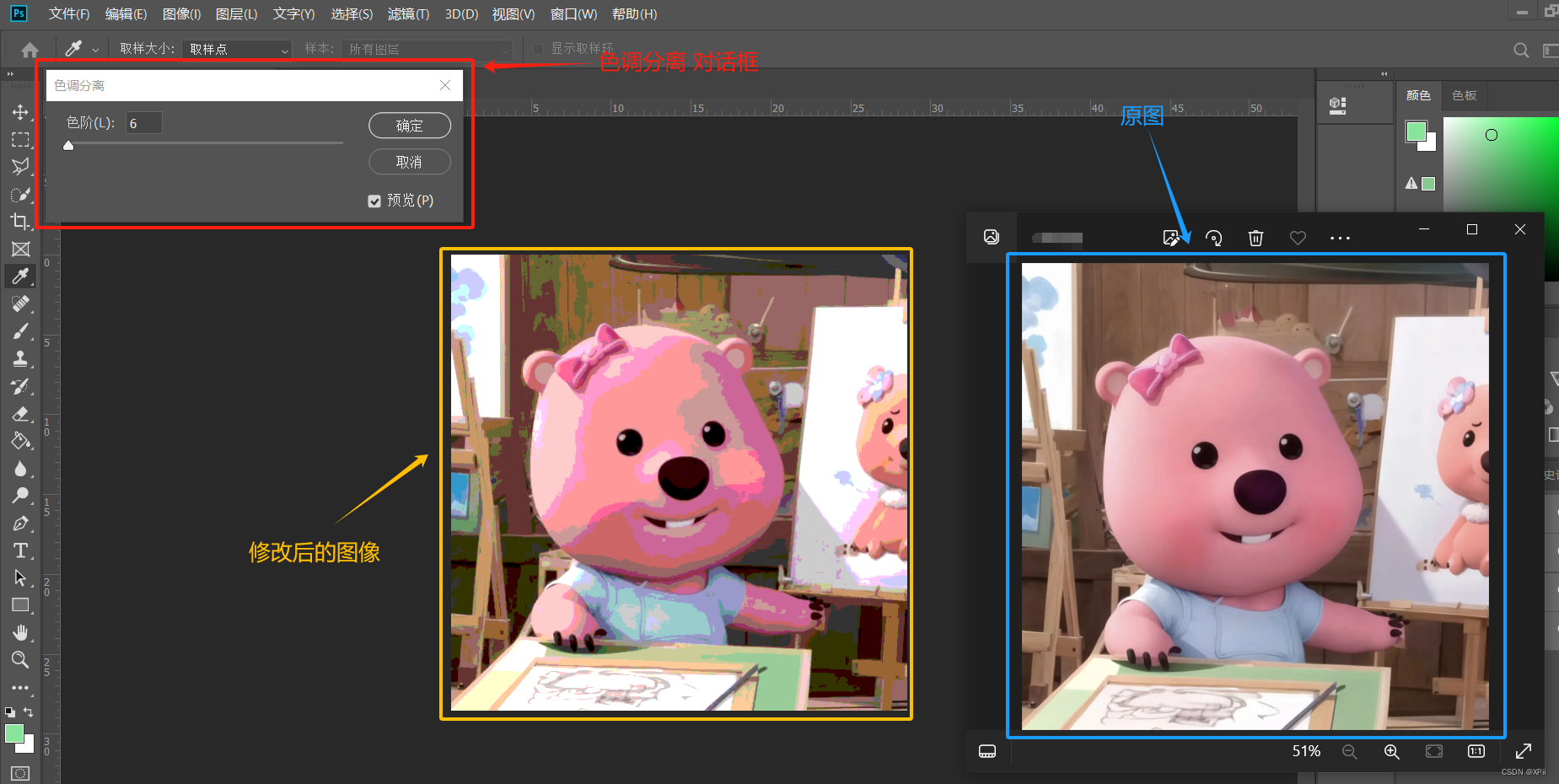The height and width of the screenshot is (784, 1559).
Task: Select the Eyedropper tool in toolbox
Action: coord(20,277)
